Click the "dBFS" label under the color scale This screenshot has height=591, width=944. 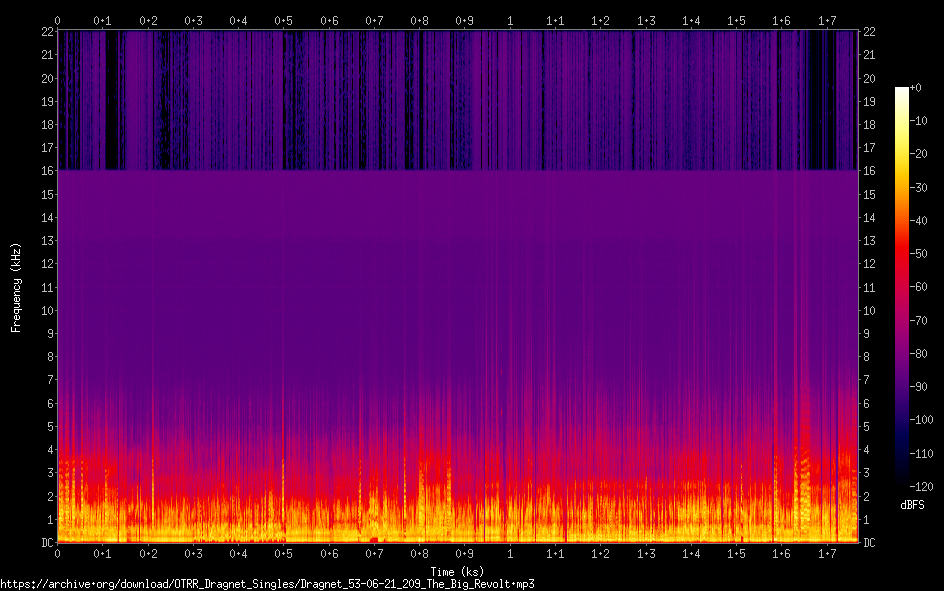[912, 505]
